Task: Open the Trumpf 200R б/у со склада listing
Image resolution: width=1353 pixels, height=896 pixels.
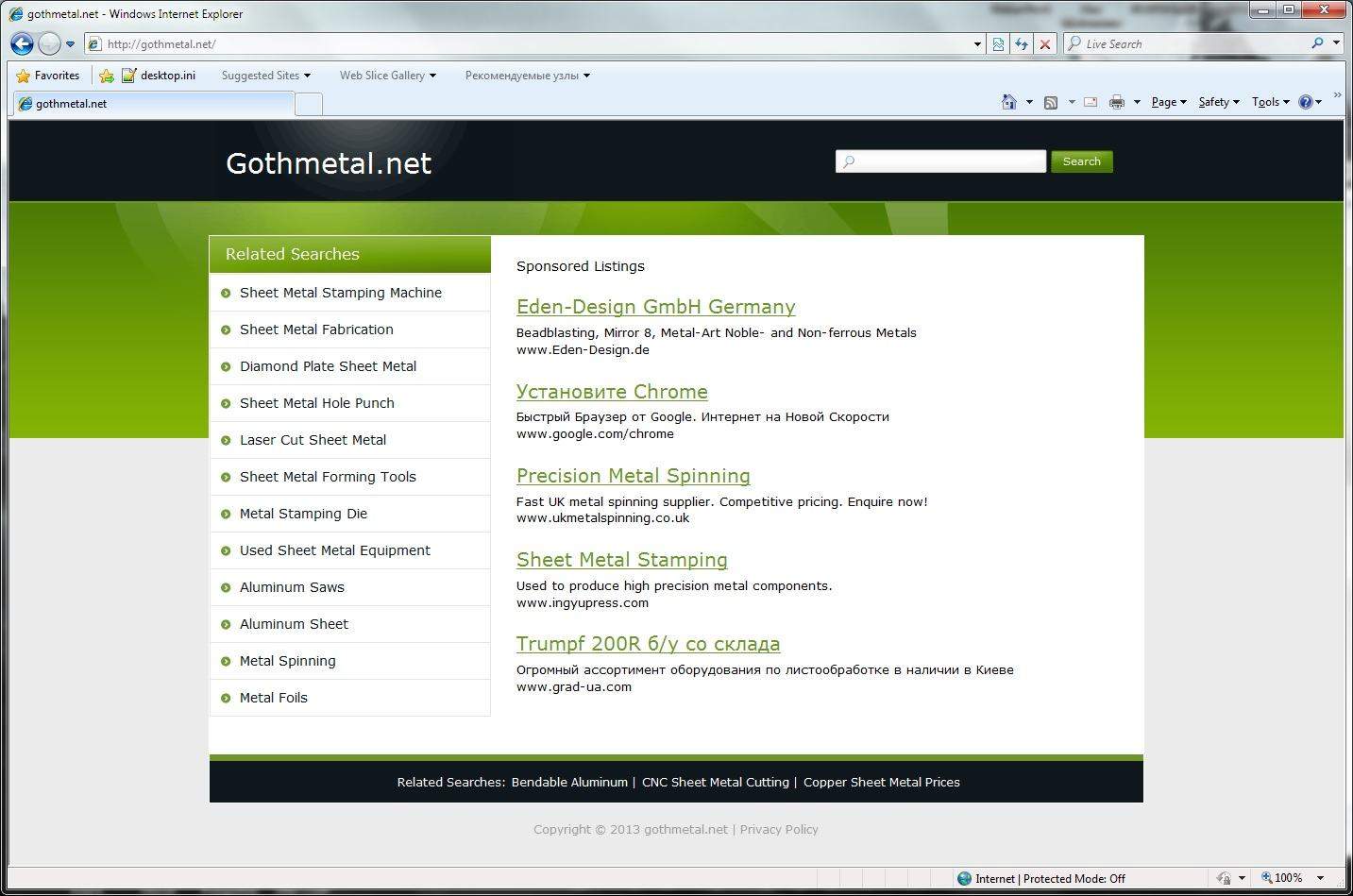Action: click(x=648, y=644)
